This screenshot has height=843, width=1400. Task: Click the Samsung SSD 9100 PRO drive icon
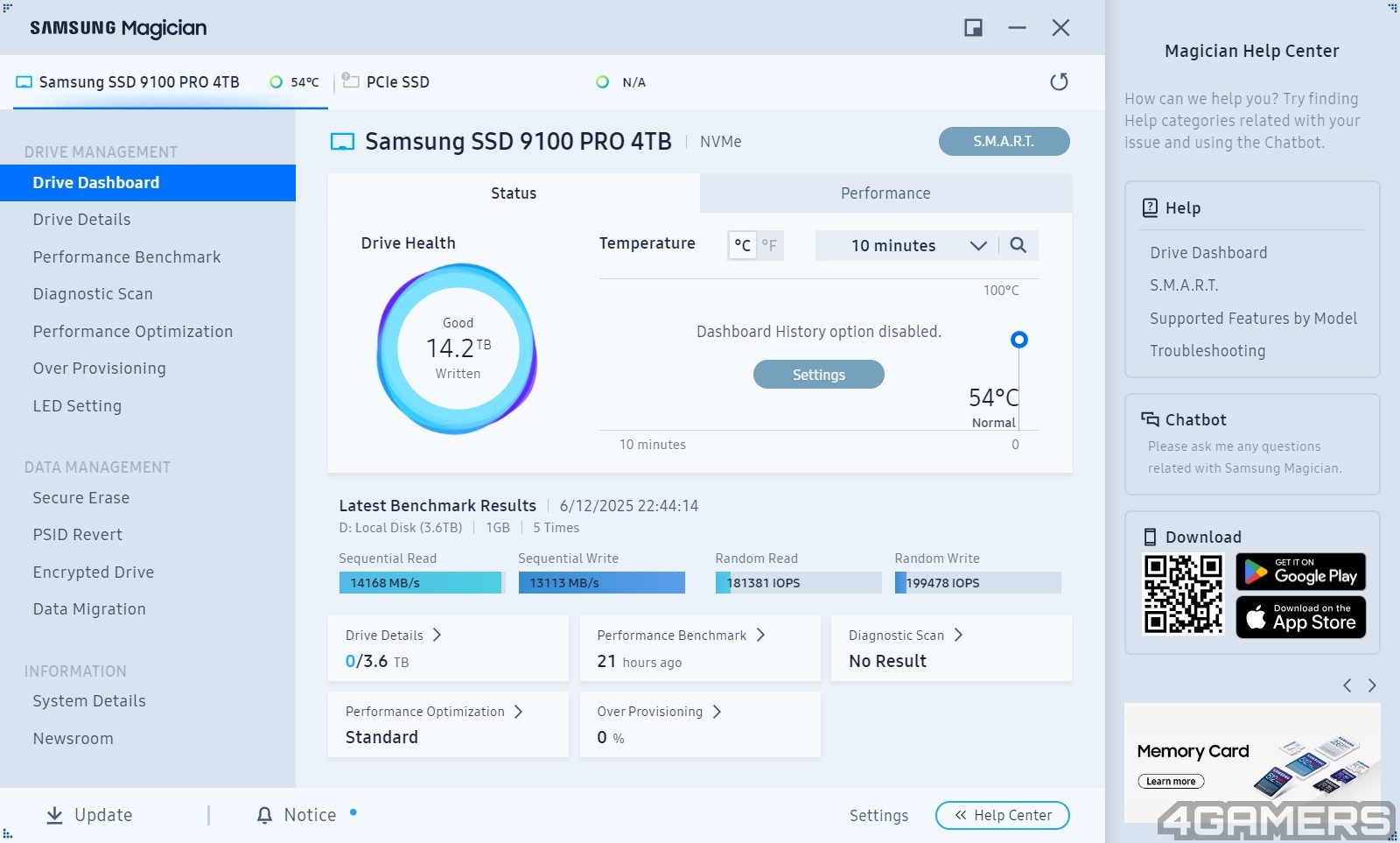point(24,82)
